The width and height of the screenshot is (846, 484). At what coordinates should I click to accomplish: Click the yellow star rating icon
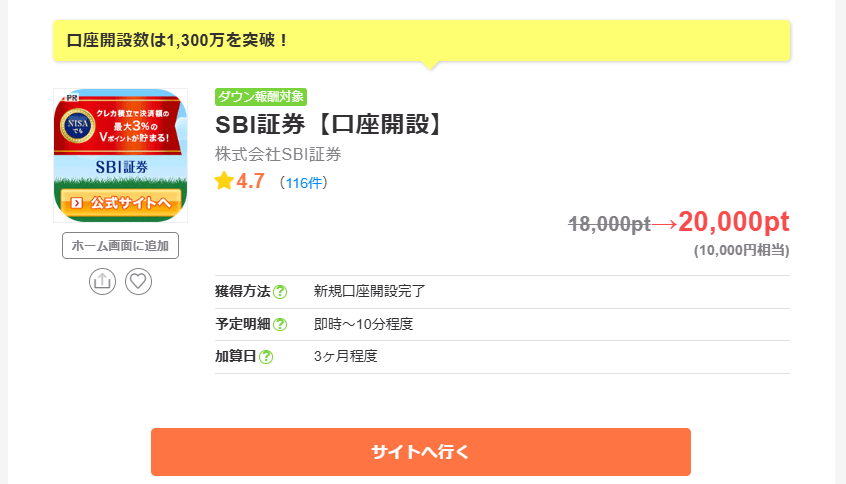pyautogui.click(x=224, y=182)
